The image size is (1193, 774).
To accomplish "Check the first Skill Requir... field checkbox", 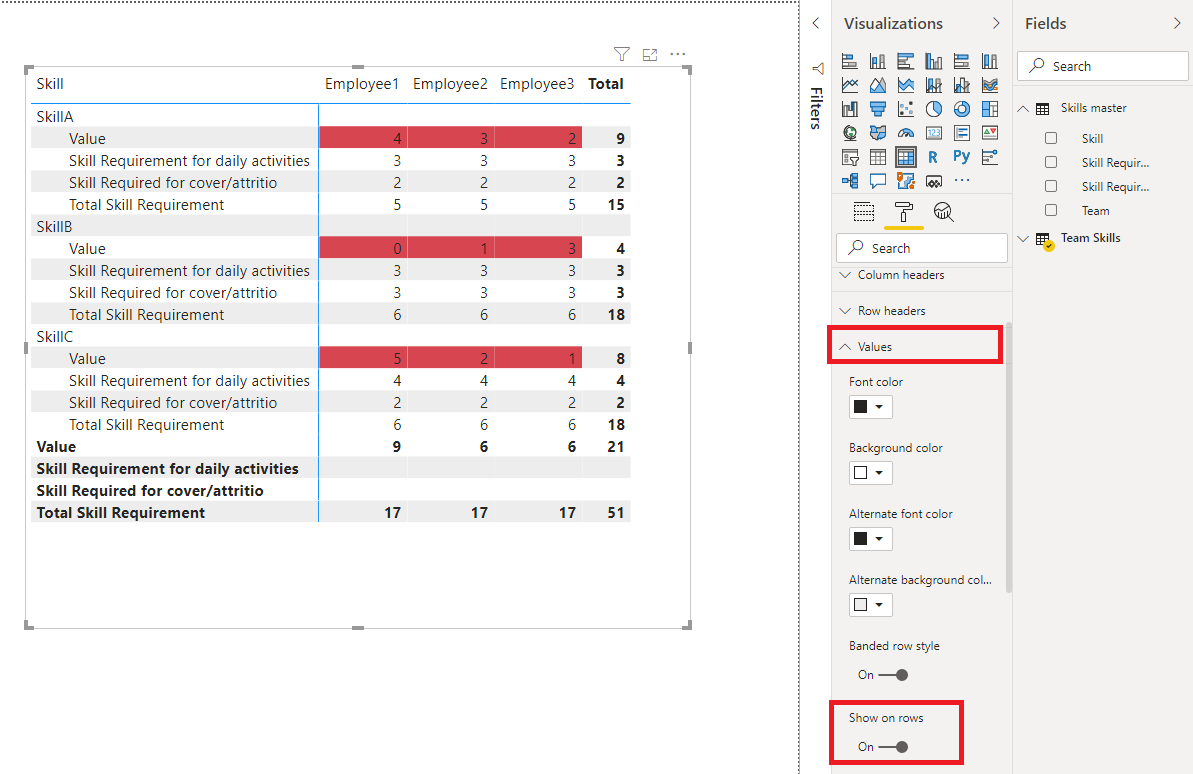I will click(x=1051, y=162).
